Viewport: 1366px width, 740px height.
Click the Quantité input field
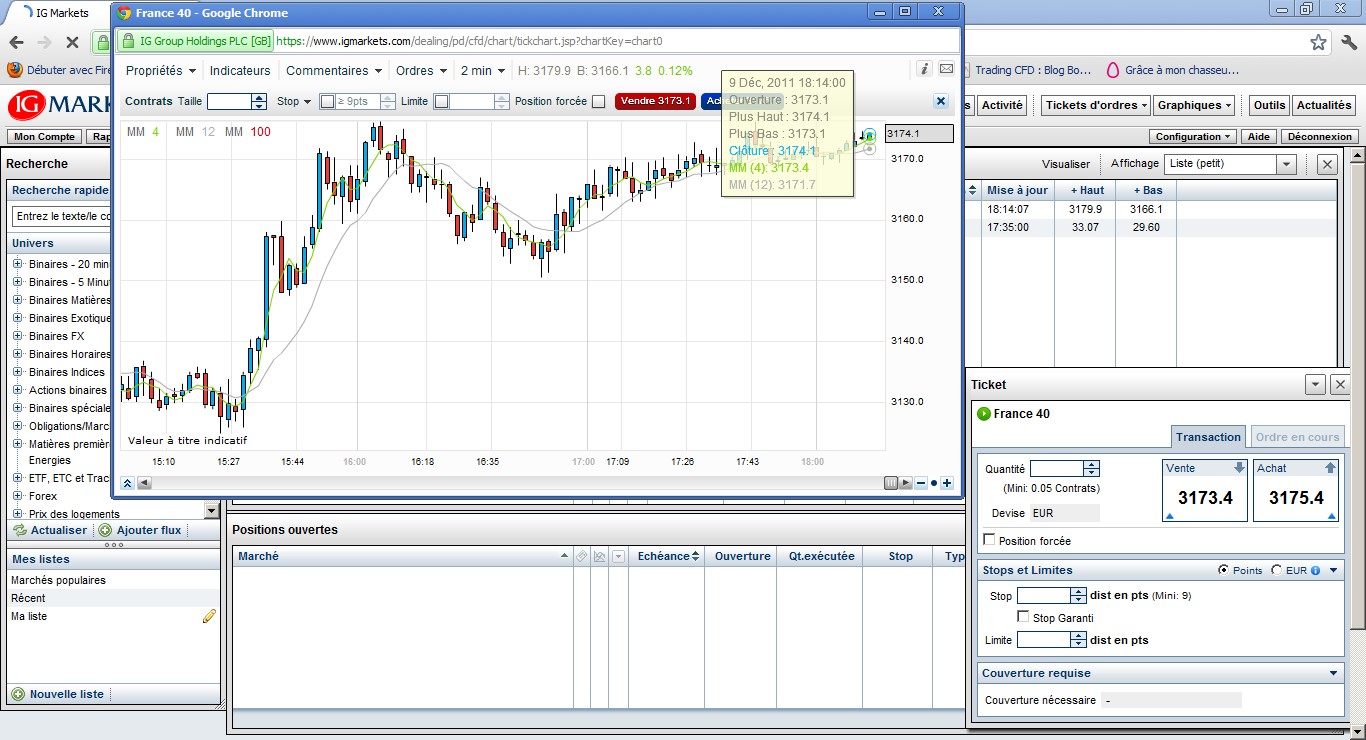[1057, 468]
